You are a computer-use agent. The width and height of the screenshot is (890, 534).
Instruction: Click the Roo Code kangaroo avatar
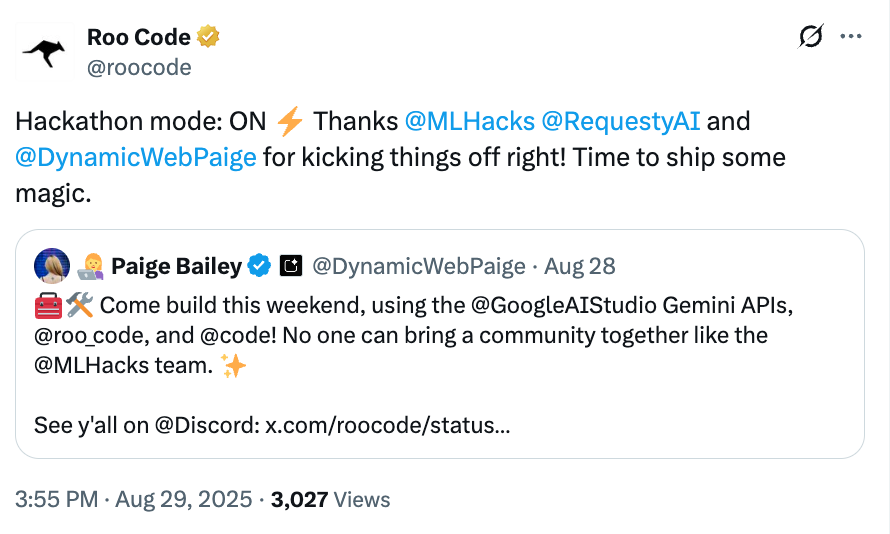click(x=44, y=52)
